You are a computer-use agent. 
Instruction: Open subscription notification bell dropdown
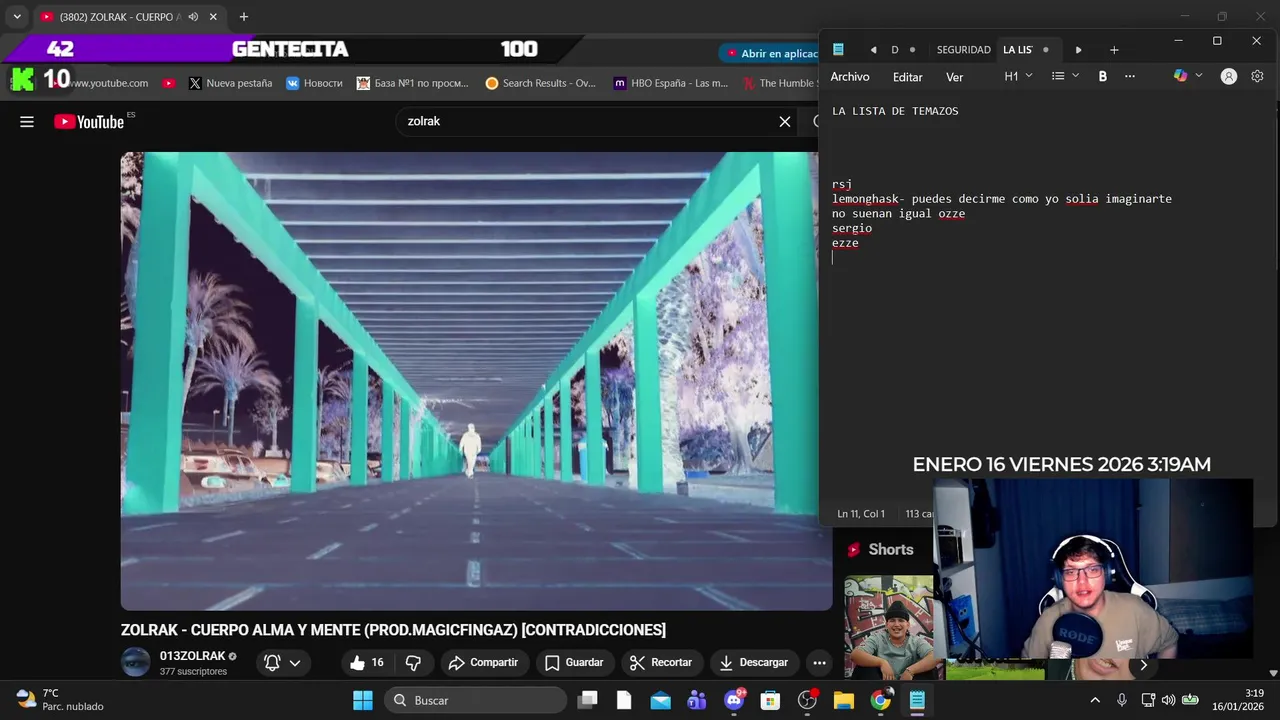283,662
